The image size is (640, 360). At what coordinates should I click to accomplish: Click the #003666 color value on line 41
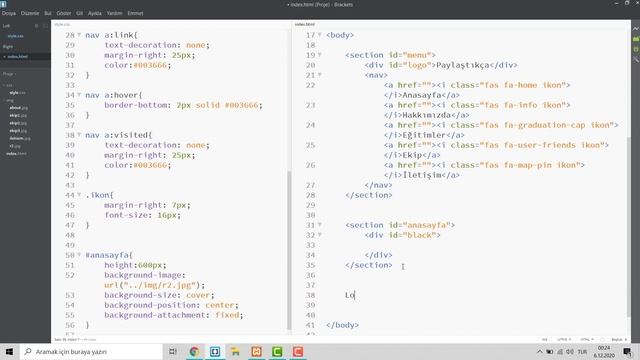(150, 165)
